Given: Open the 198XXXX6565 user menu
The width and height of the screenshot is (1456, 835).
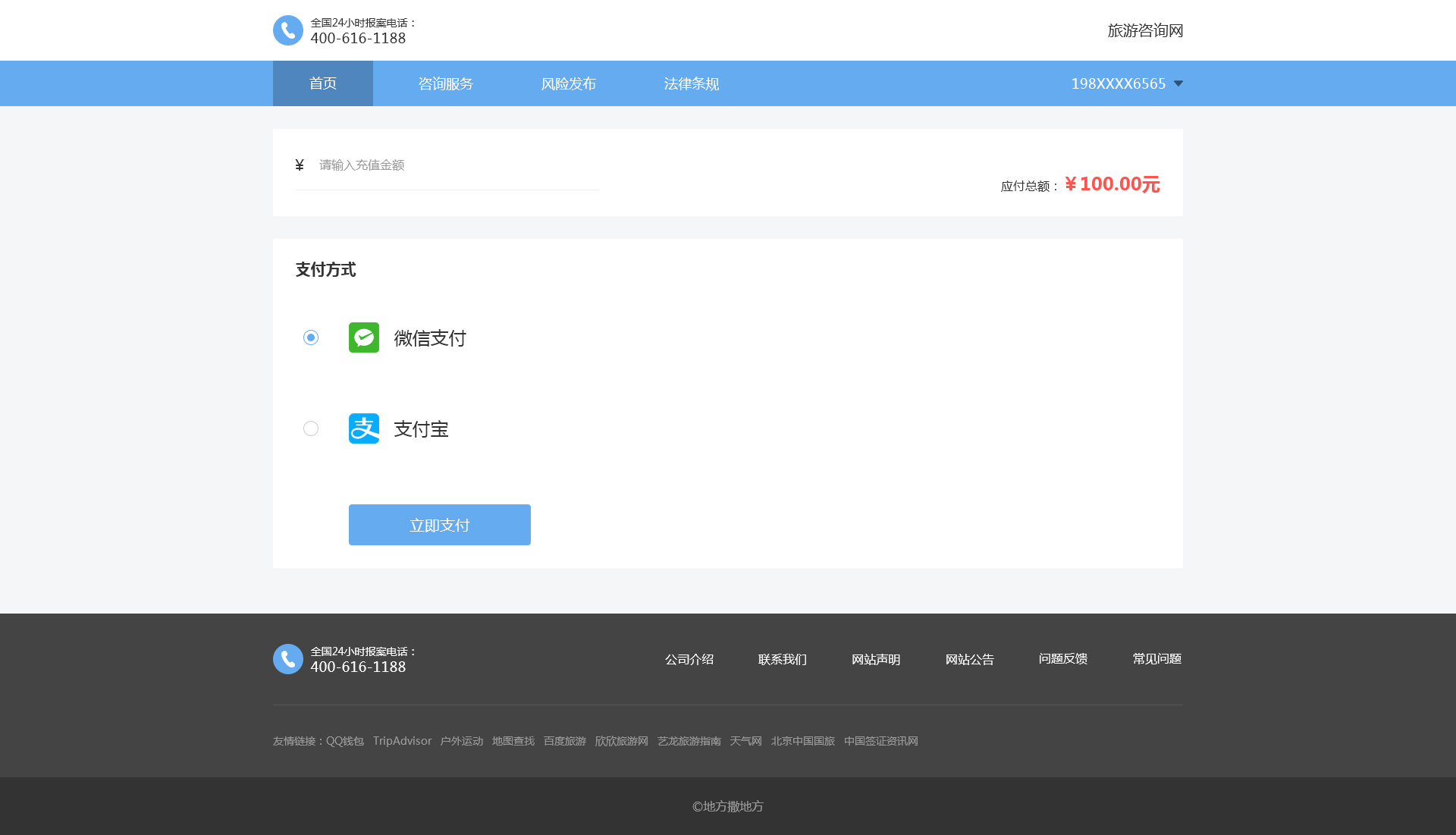Looking at the screenshot, I should pos(1118,83).
